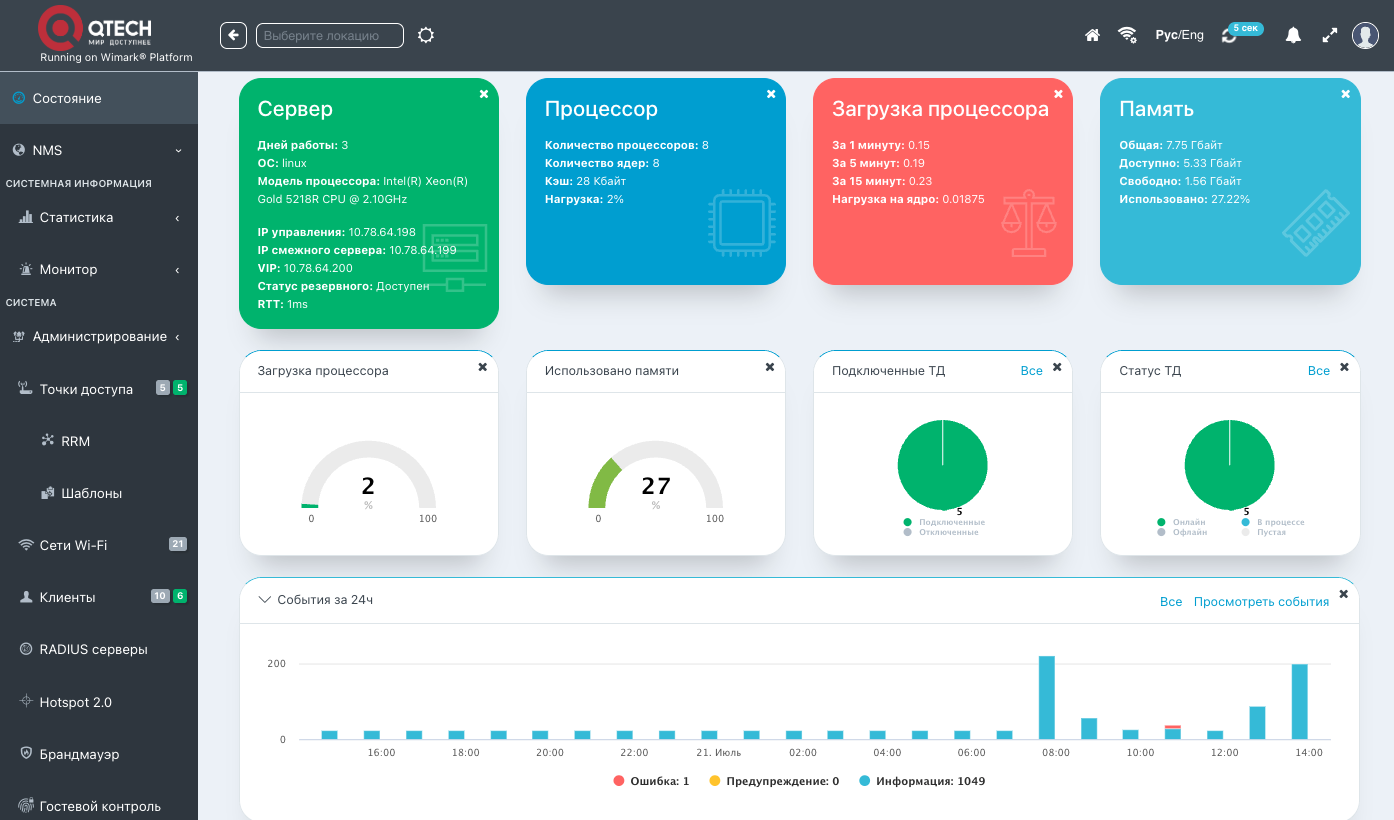Collapse the События за 24ч panel

tap(265, 600)
